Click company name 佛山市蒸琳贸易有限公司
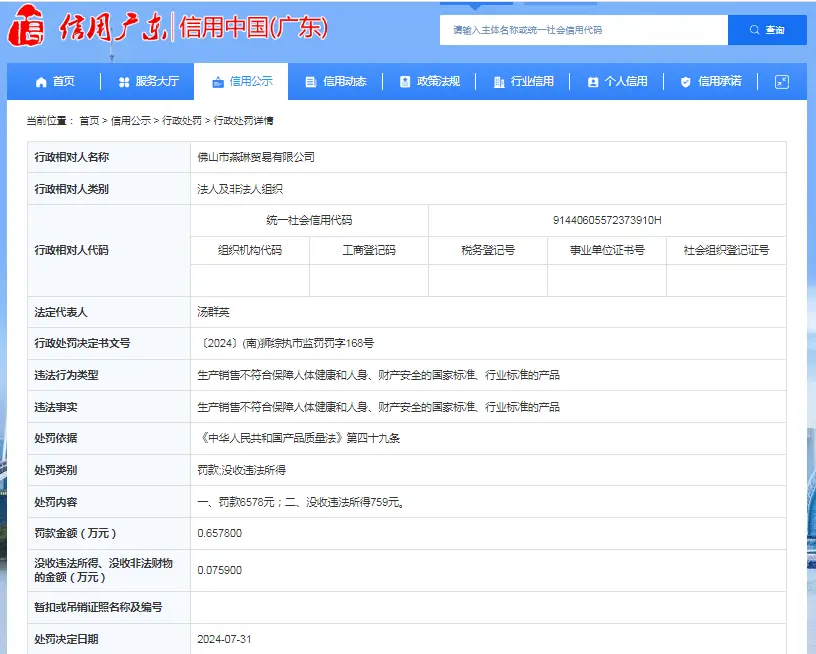The width and height of the screenshot is (816, 654). point(256,157)
